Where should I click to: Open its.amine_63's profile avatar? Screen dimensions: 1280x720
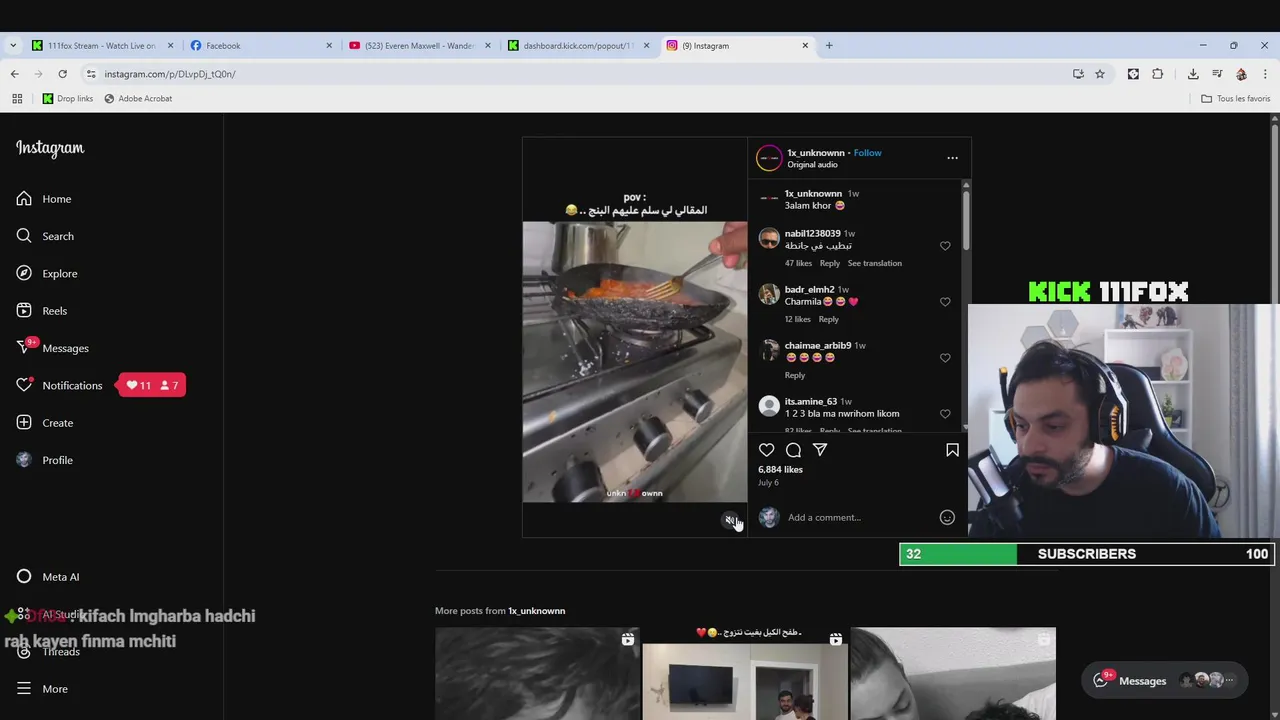tap(769, 406)
